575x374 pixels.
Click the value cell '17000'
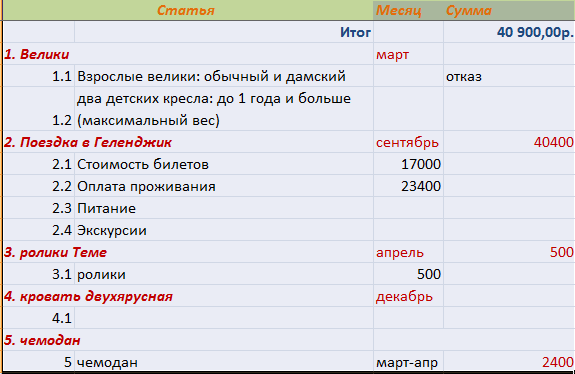(408, 164)
